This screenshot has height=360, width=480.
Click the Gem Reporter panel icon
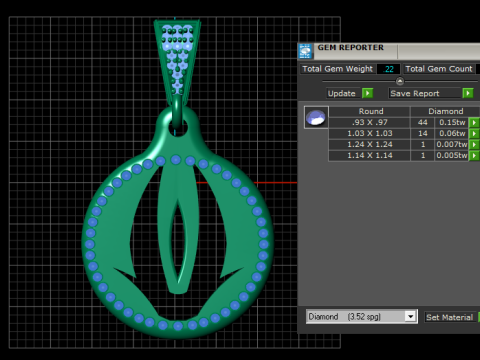point(305,51)
